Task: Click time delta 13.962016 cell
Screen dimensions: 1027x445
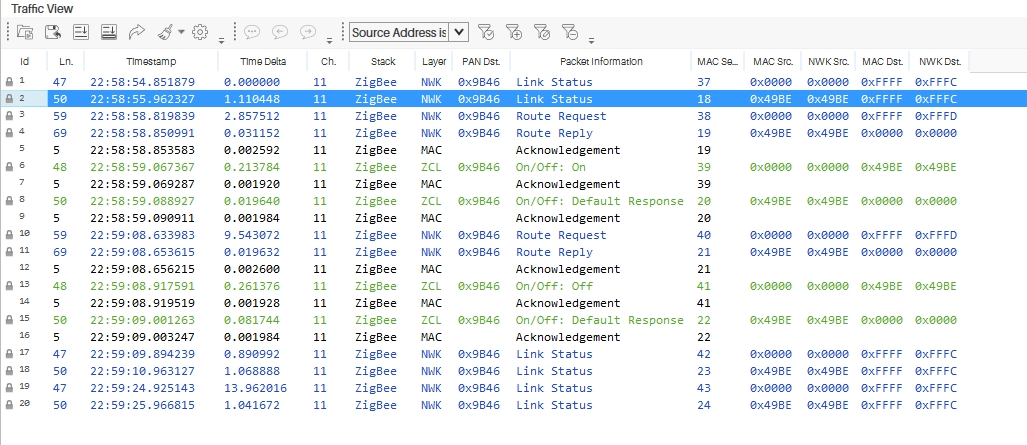Action: (x=255, y=388)
